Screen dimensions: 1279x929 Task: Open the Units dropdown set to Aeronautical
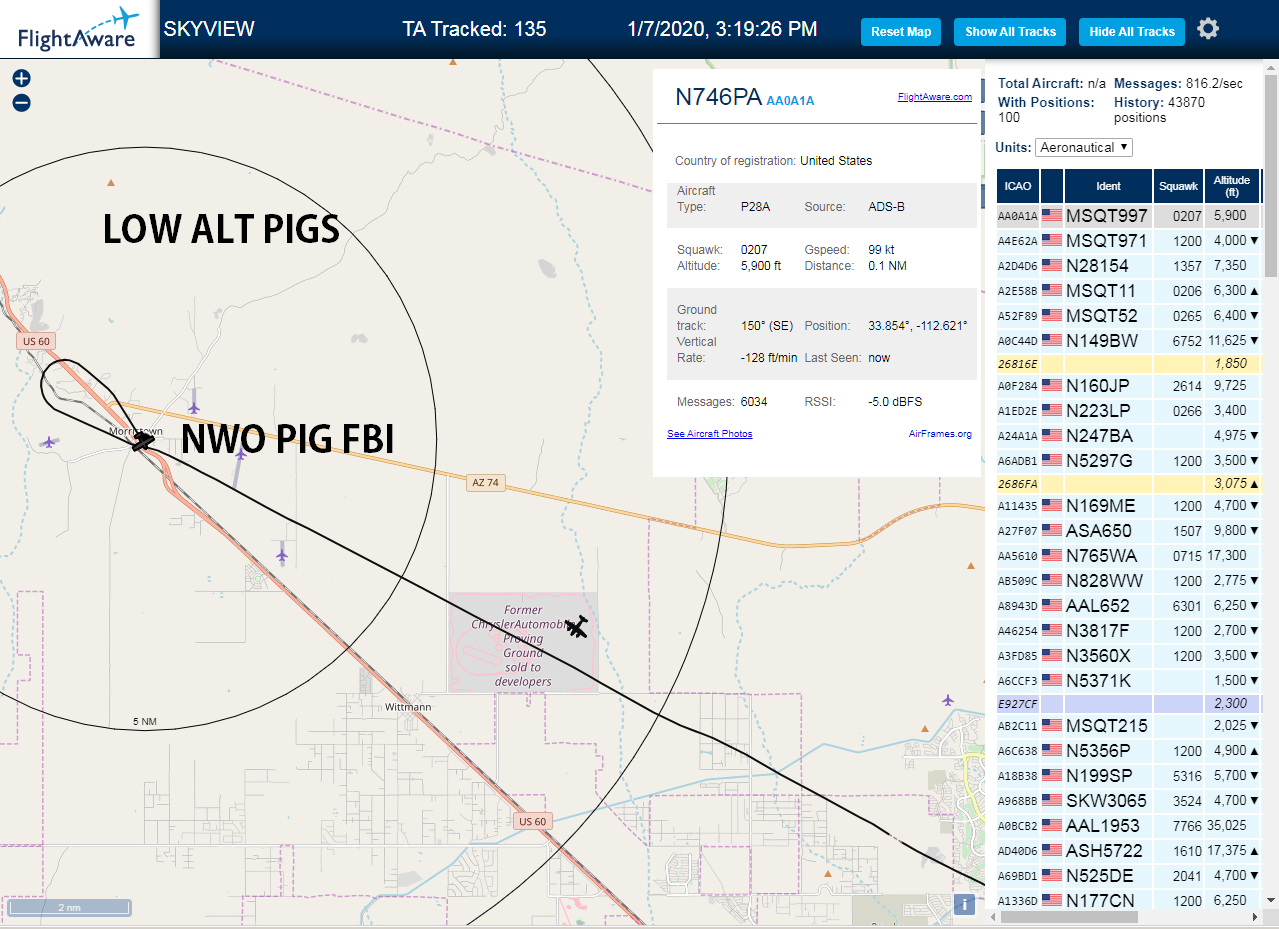1083,147
